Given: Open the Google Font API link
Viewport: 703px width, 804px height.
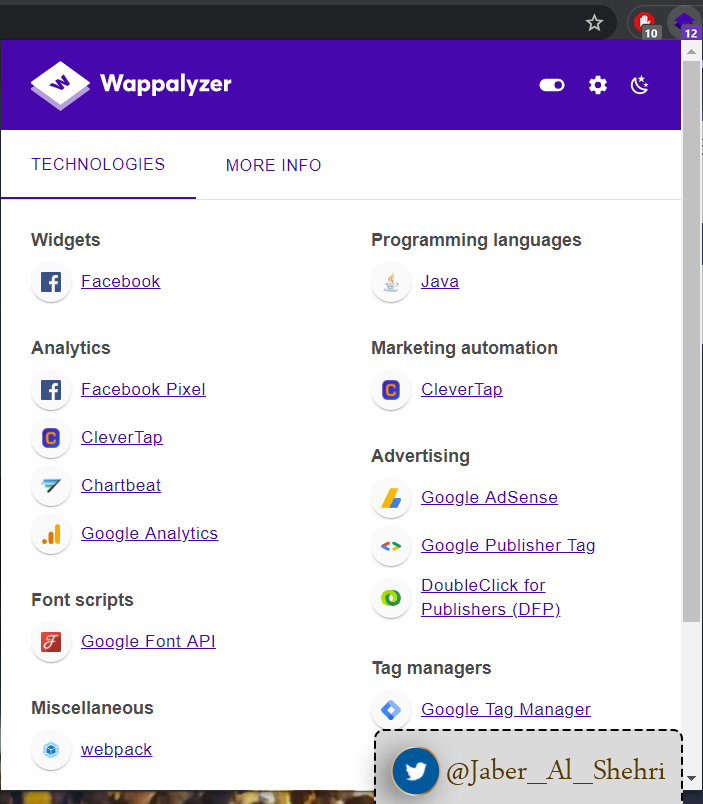Looking at the screenshot, I should pos(148,641).
